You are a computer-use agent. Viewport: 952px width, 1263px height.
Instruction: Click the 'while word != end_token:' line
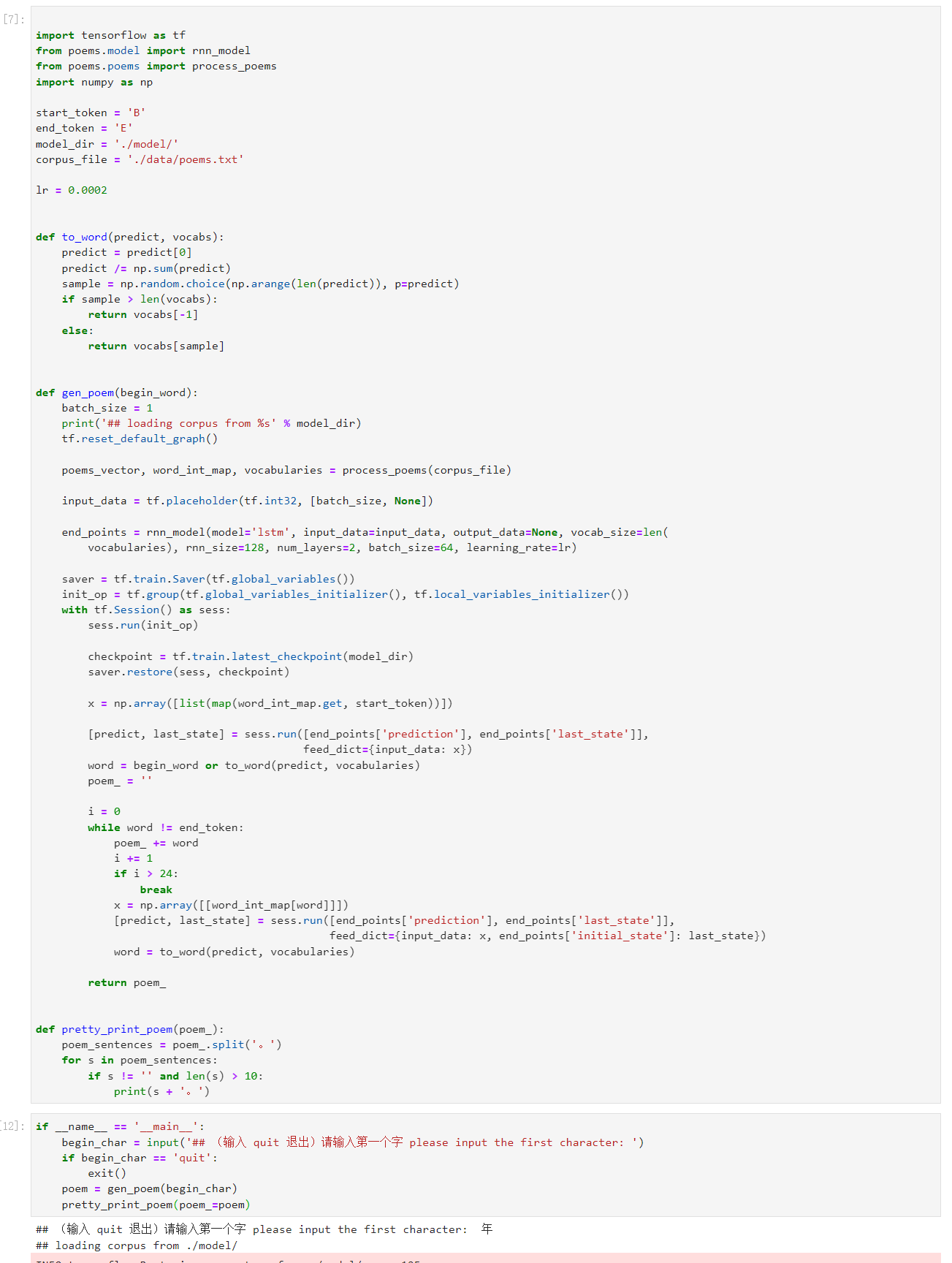click(x=165, y=827)
